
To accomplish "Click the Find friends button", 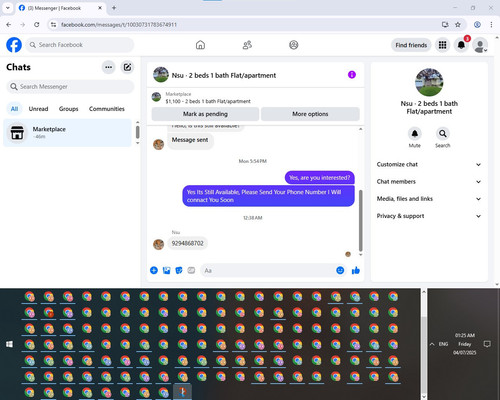I will [x=411, y=45].
